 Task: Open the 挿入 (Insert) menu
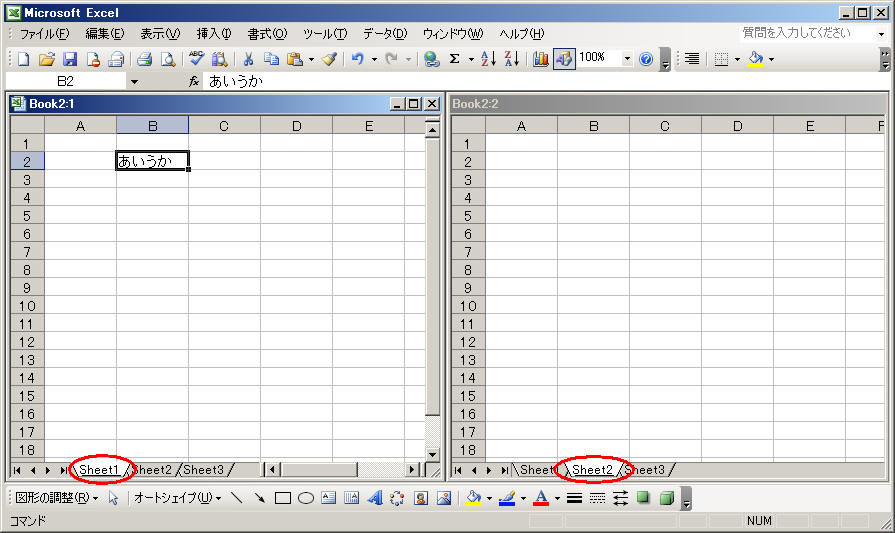pos(213,34)
